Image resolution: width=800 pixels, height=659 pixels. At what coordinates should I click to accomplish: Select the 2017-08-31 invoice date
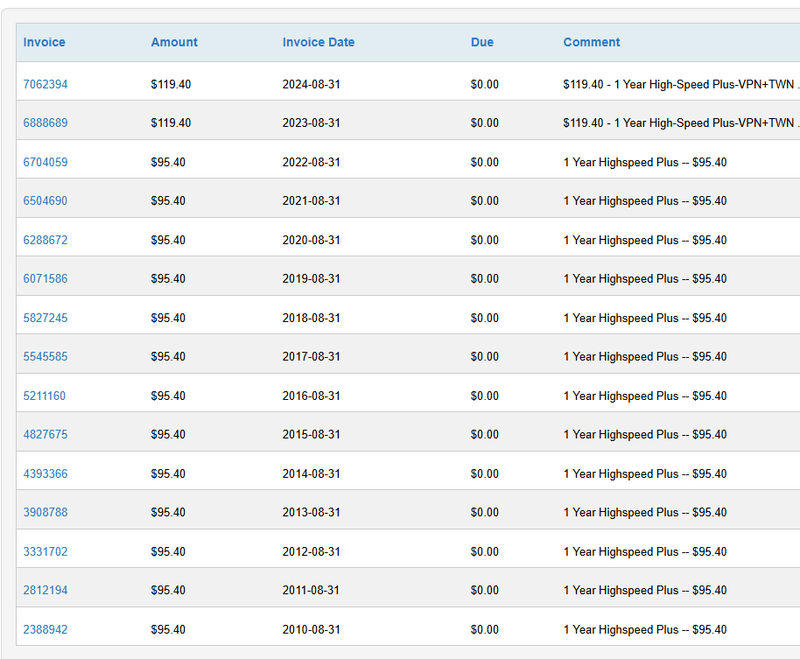311,357
